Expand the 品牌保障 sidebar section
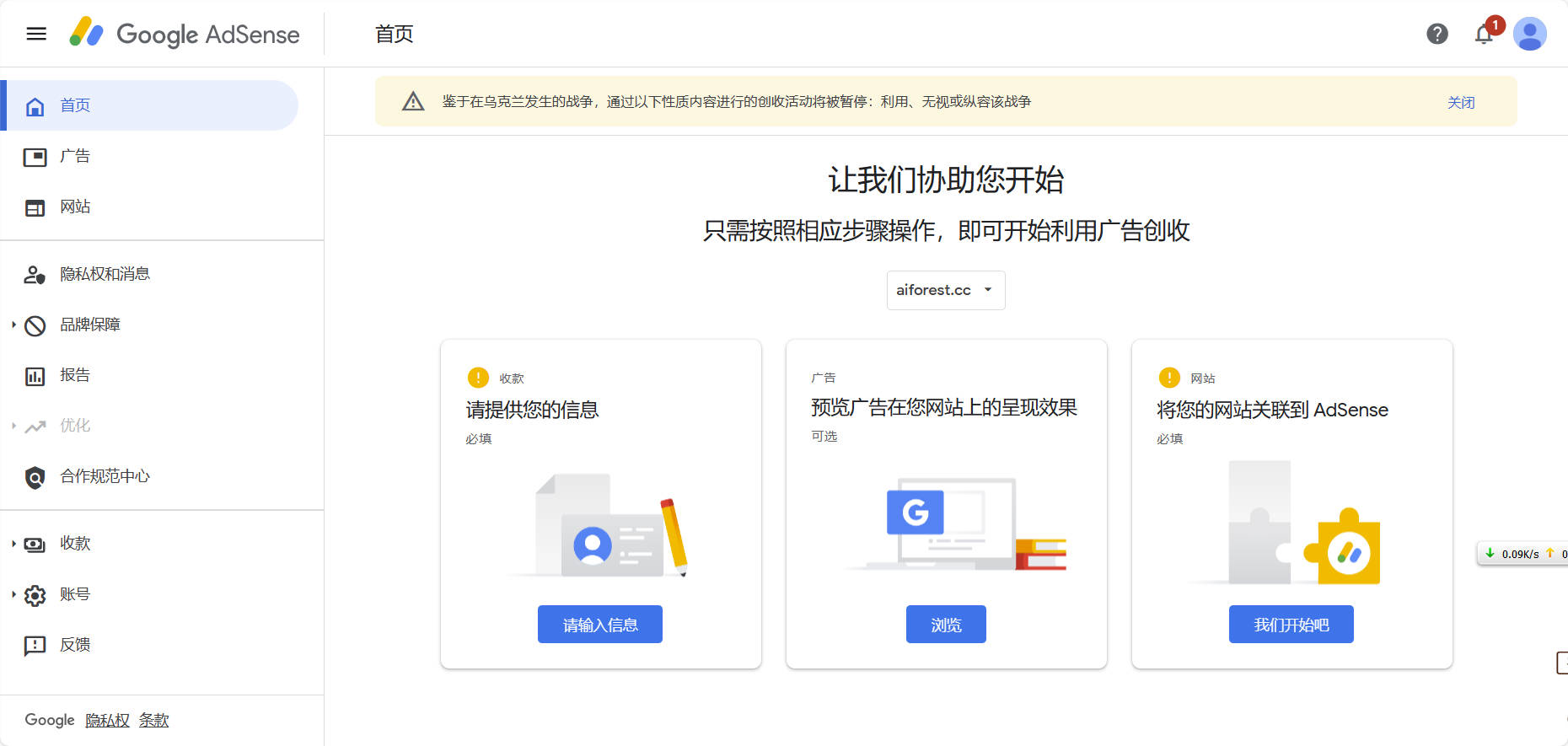 pyautogui.click(x=13, y=325)
